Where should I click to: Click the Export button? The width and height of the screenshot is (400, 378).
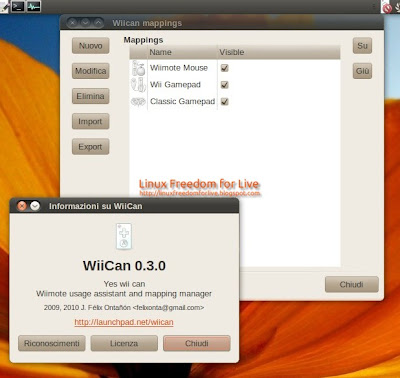click(x=90, y=147)
